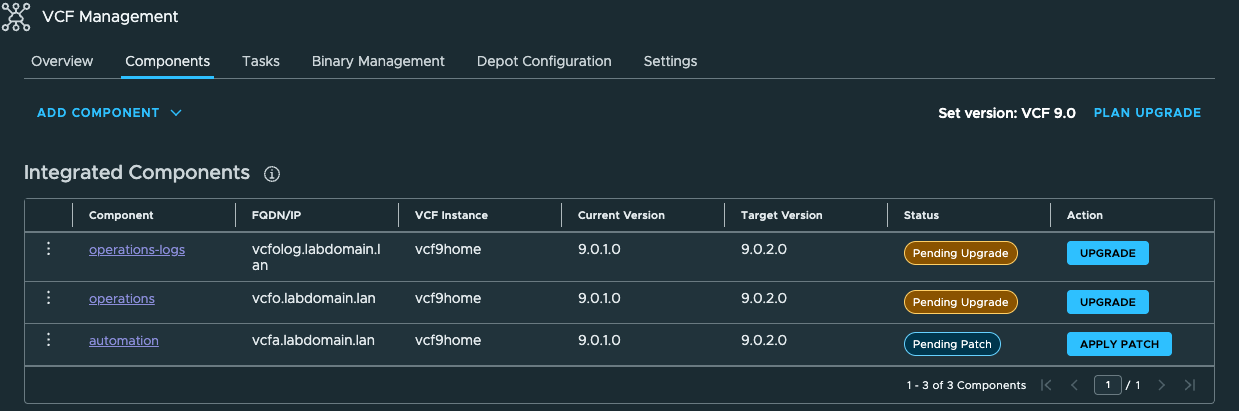Open the actions menu for operations-logs row
This screenshot has height=411, width=1239.
pyautogui.click(x=48, y=250)
